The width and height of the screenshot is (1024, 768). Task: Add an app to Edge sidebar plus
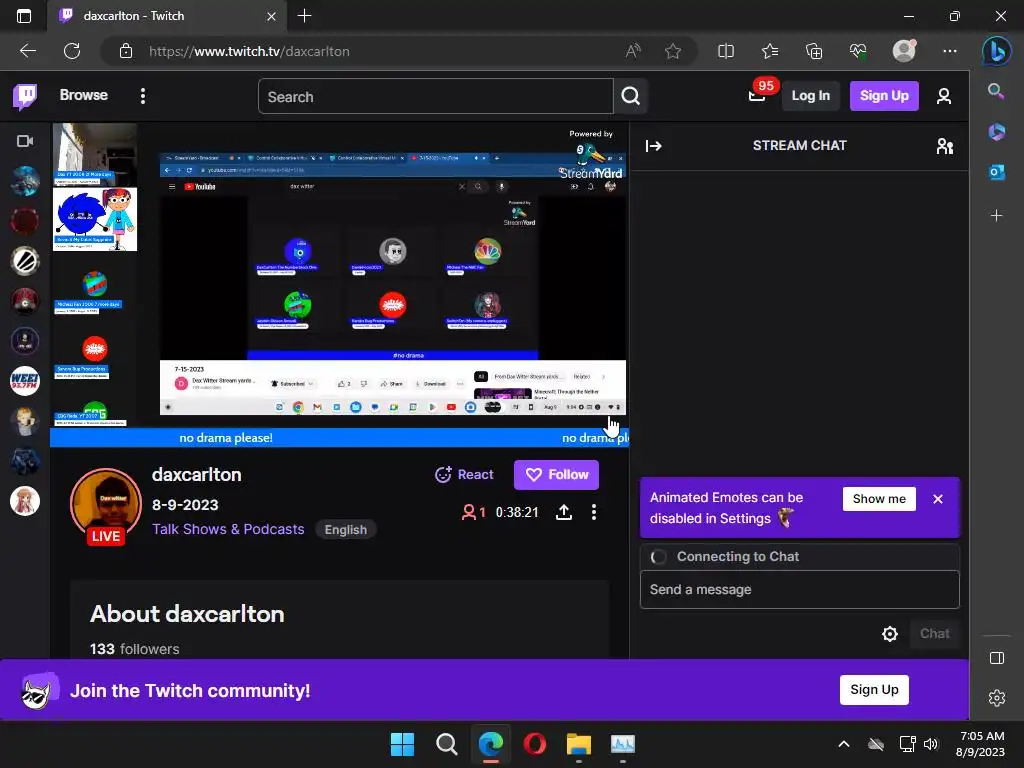coord(996,216)
